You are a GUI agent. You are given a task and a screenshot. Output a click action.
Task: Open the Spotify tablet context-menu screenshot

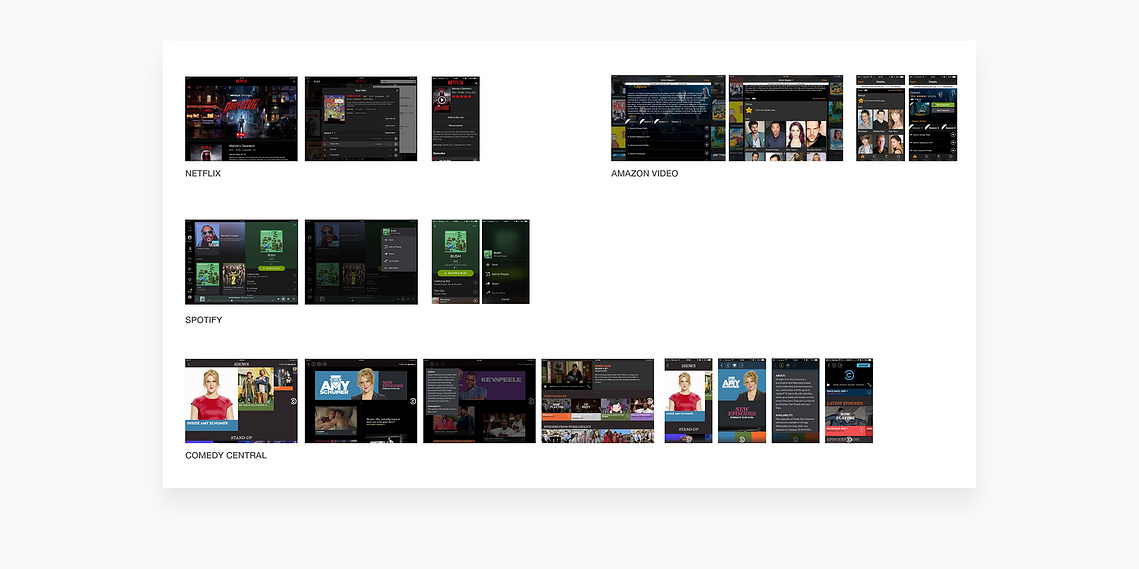[361, 262]
